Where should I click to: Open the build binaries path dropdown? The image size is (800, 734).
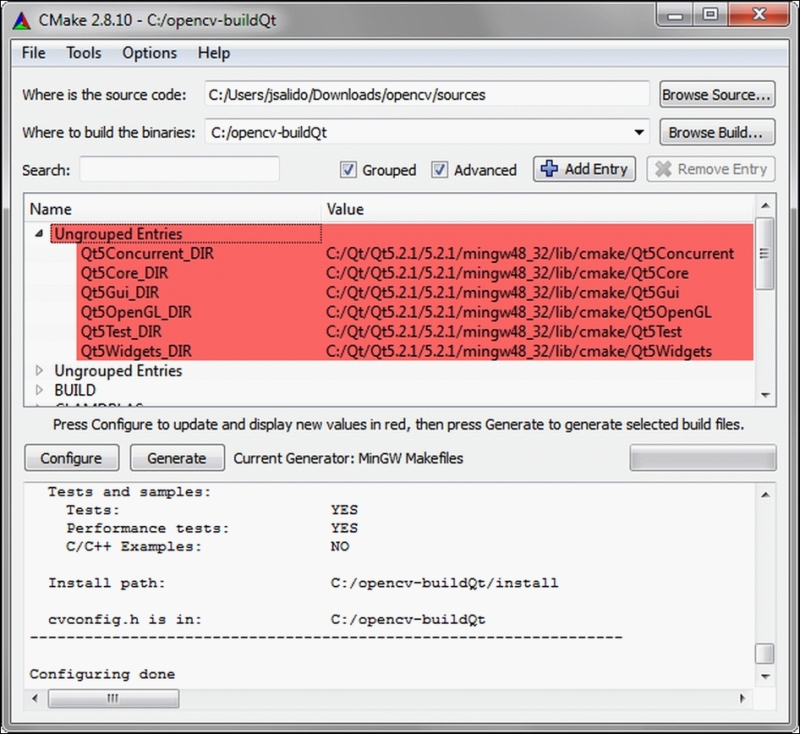639,133
